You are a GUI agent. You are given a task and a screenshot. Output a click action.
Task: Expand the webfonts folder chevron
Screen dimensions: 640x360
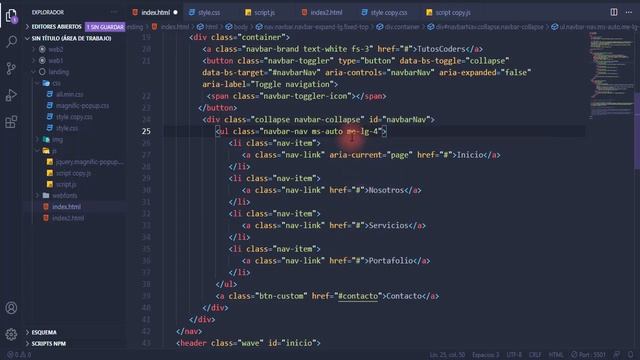pos(38,196)
